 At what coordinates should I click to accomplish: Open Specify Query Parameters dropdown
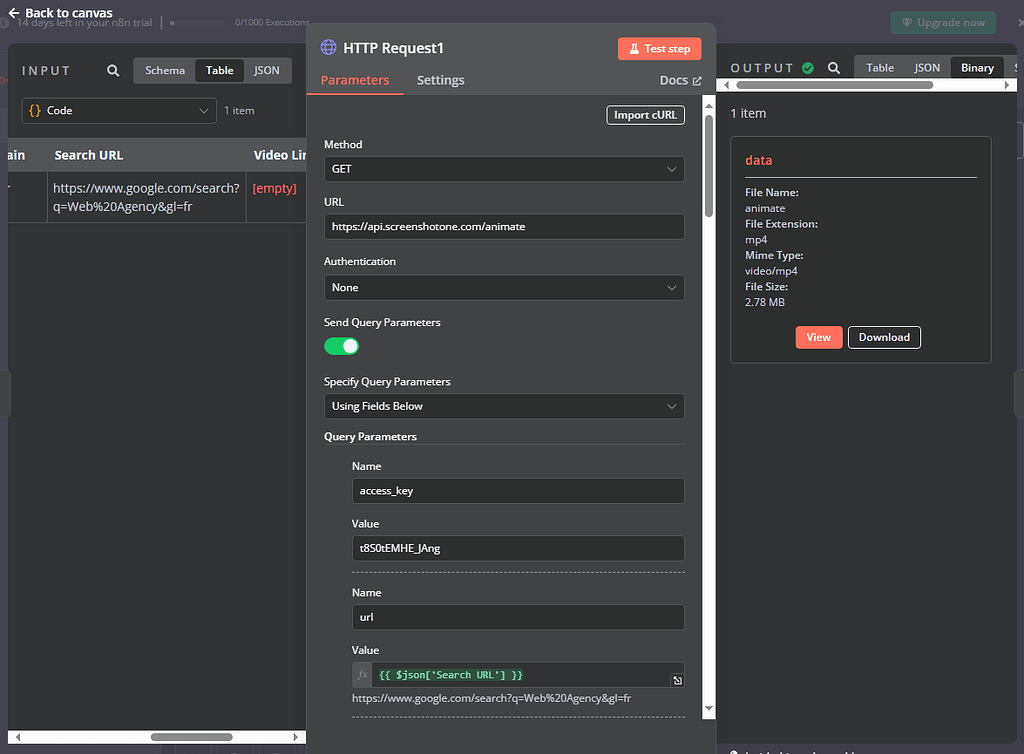tap(504, 406)
